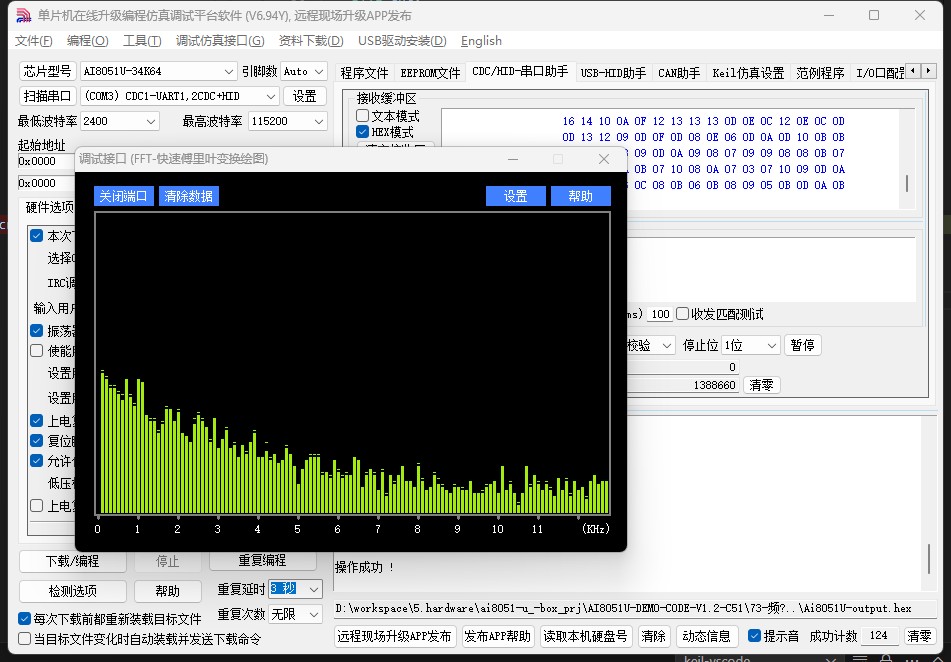The image size is (951, 662).
Task: Click the 0x0000 起始地址 field
Action: coord(46,161)
